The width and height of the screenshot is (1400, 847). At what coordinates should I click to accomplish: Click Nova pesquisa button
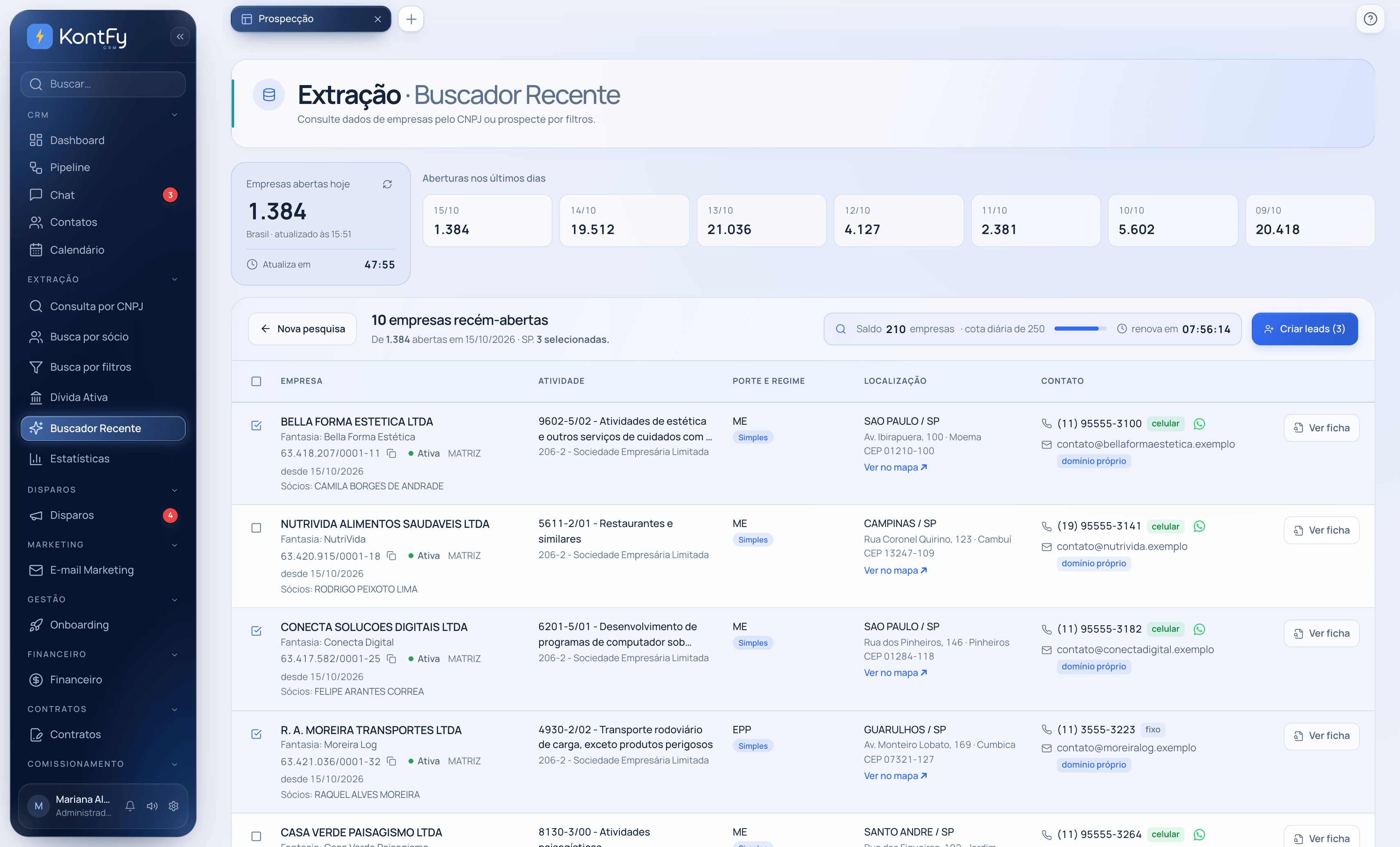click(302, 329)
